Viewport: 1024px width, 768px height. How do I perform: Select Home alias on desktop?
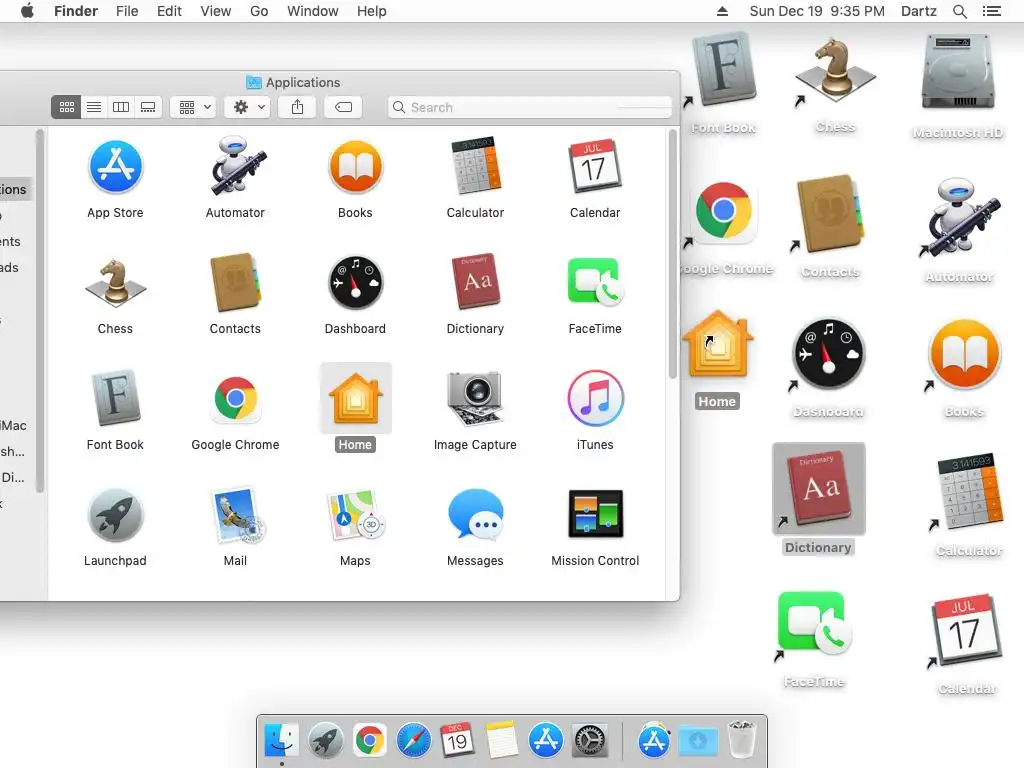pyautogui.click(x=717, y=344)
